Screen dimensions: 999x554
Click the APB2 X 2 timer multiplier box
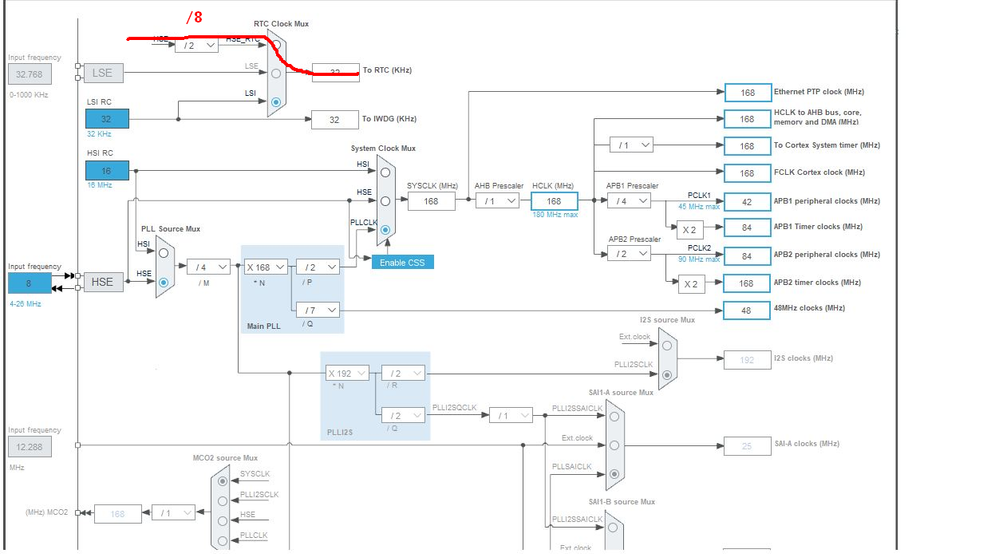point(691,284)
